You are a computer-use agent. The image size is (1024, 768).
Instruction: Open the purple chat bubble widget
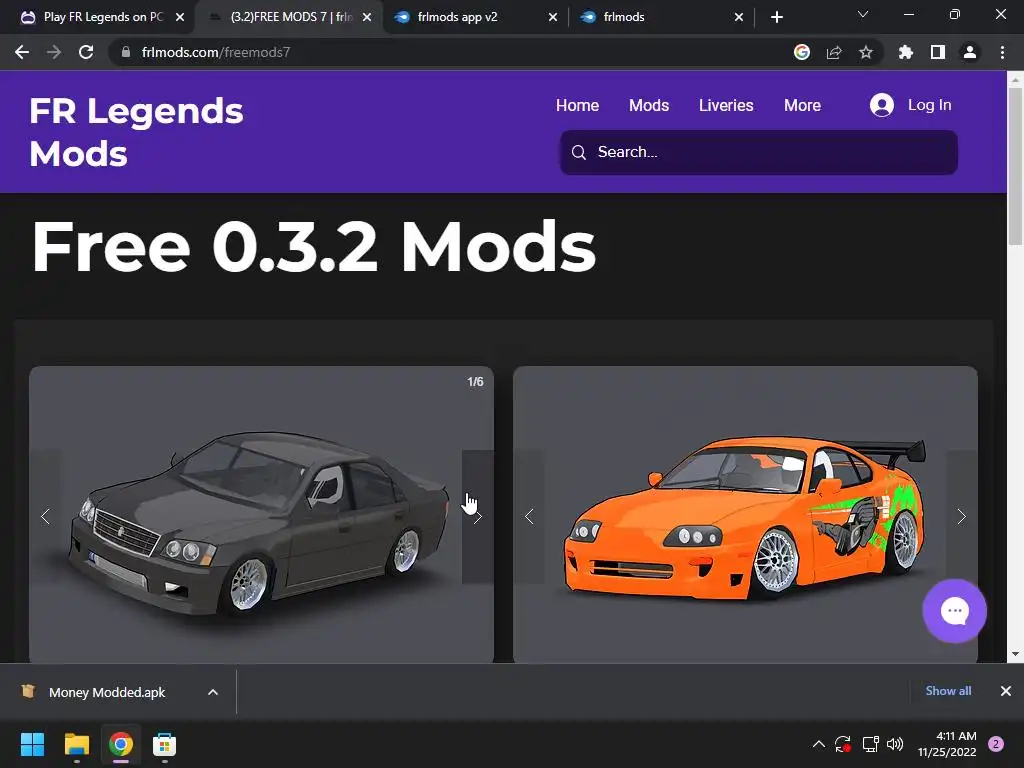(x=954, y=611)
